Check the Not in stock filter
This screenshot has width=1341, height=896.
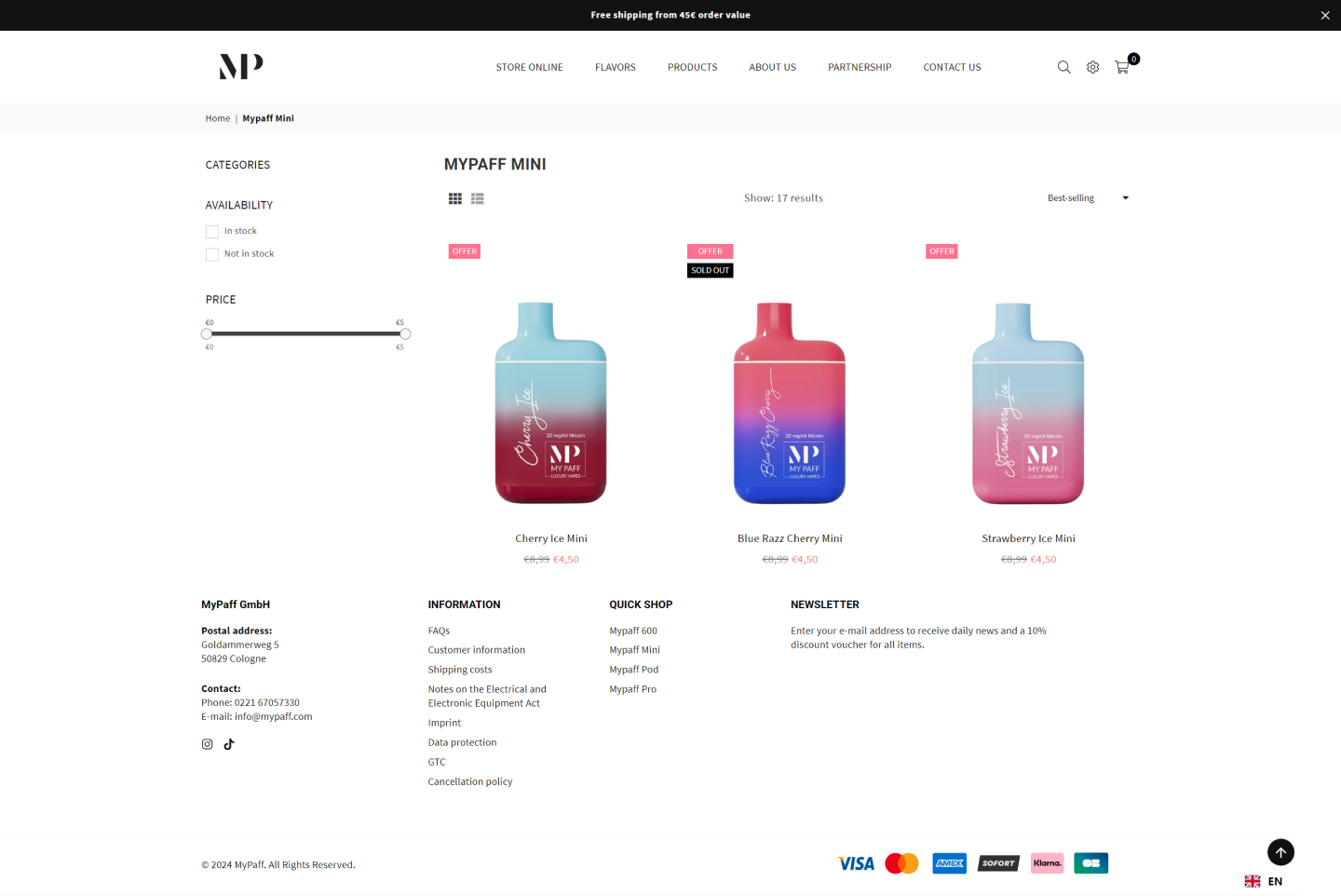click(212, 254)
